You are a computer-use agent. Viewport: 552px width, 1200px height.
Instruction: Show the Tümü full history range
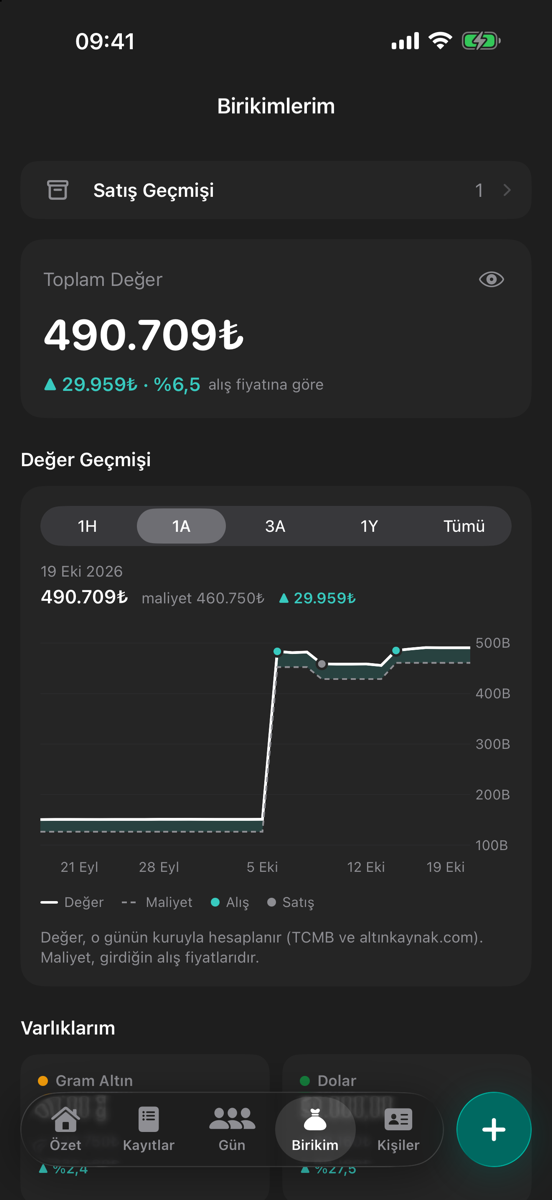point(464,526)
